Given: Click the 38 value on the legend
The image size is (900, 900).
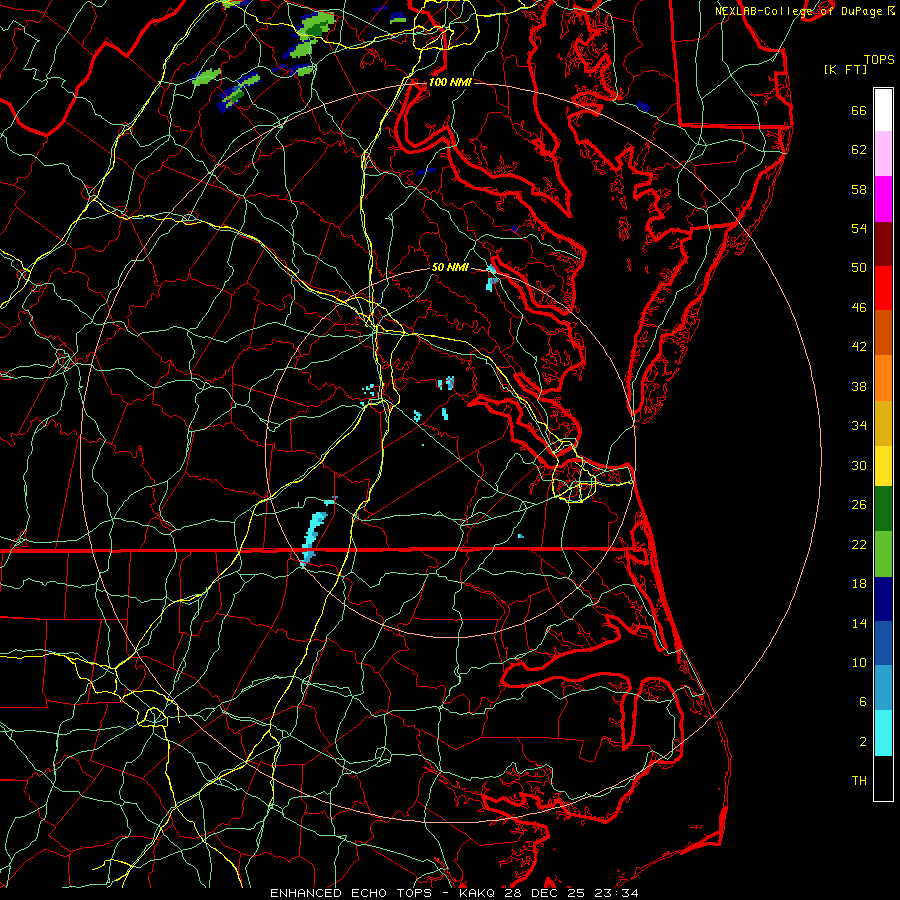Looking at the screenshot, I should 859,386.
